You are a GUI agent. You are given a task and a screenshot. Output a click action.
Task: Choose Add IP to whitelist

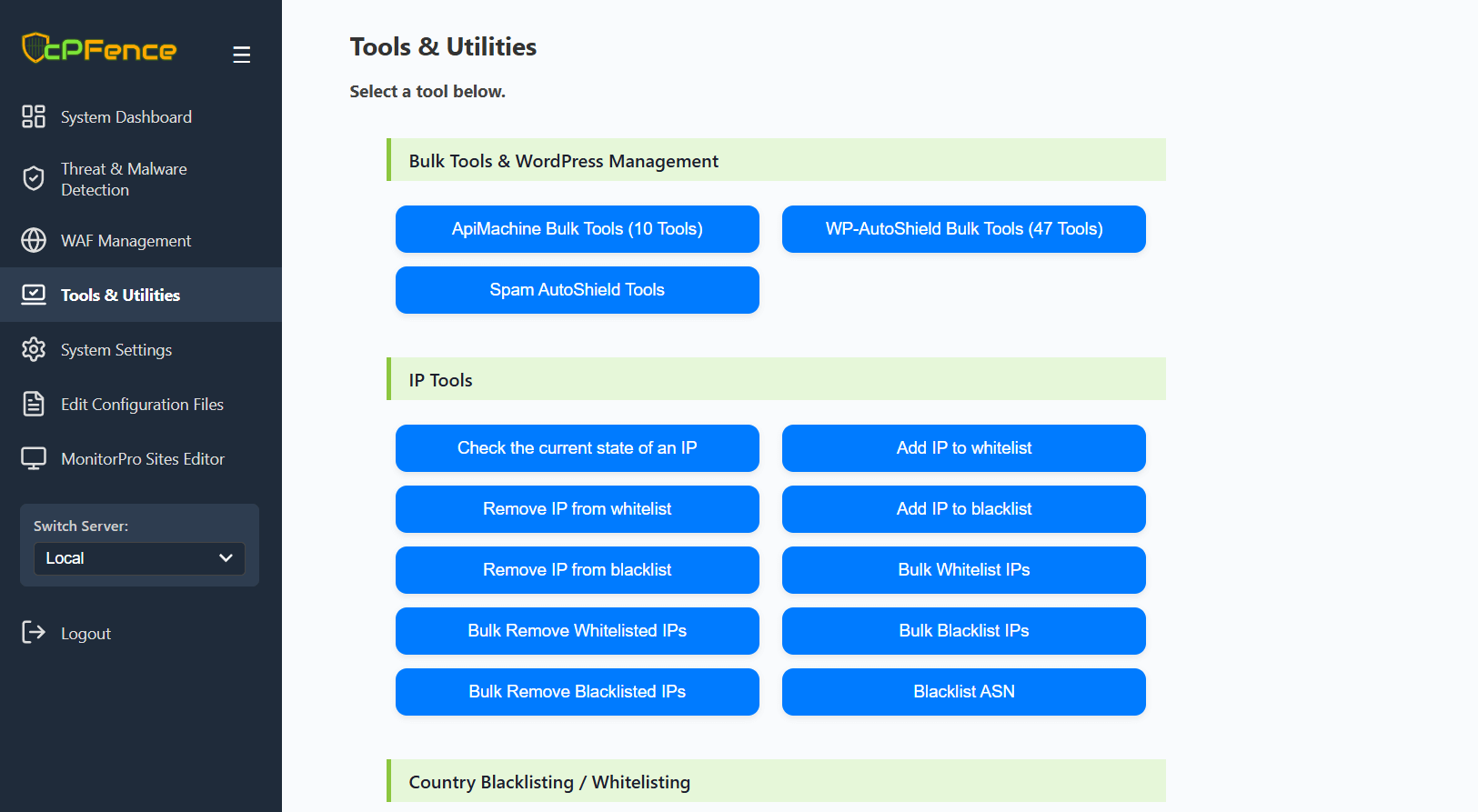click(964, 448)
